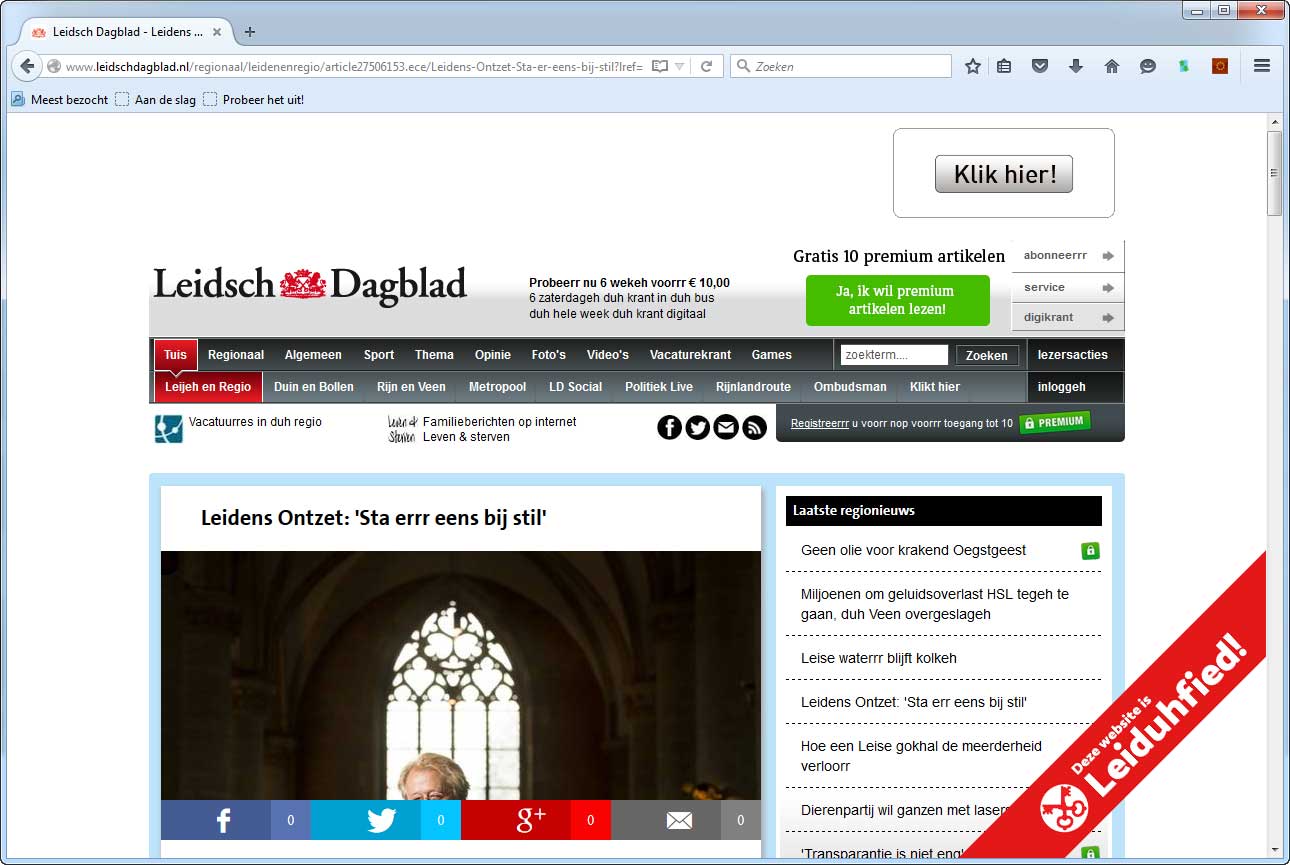The height and width of the screenshot is (865, 1290).
Task: Click the Vacatuurres in duh regio icon
Action: click(168, 428)
